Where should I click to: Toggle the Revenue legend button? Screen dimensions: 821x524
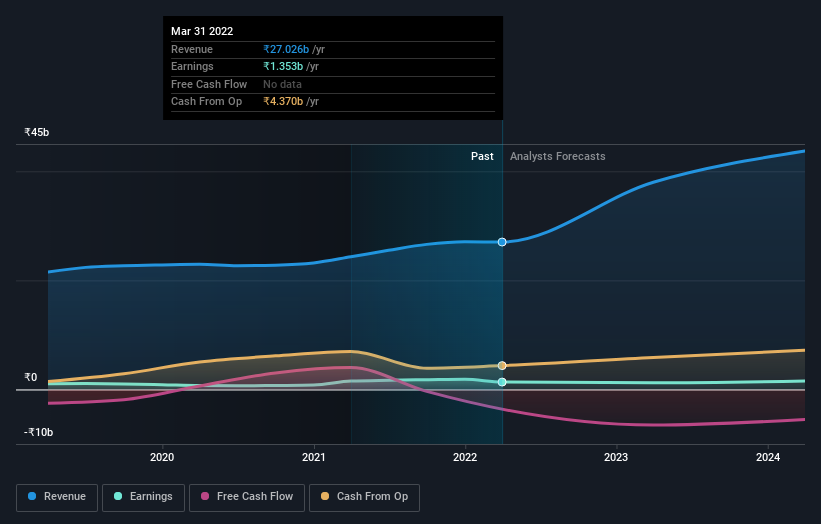tap(57, 497)
